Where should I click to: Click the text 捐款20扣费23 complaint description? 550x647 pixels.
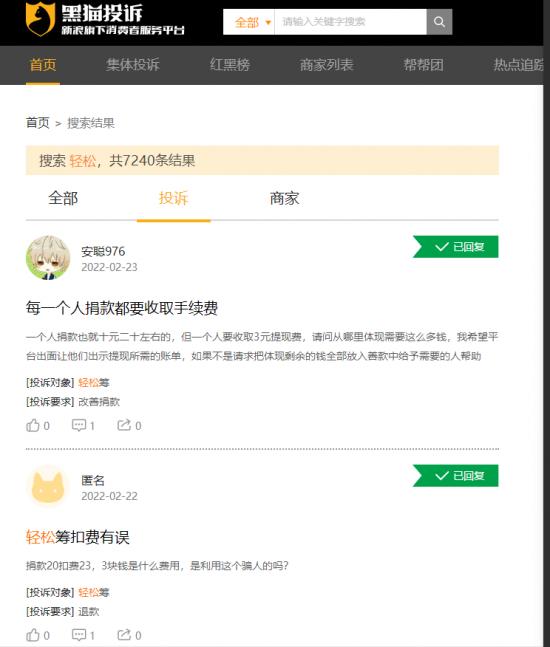coord(157,565)
